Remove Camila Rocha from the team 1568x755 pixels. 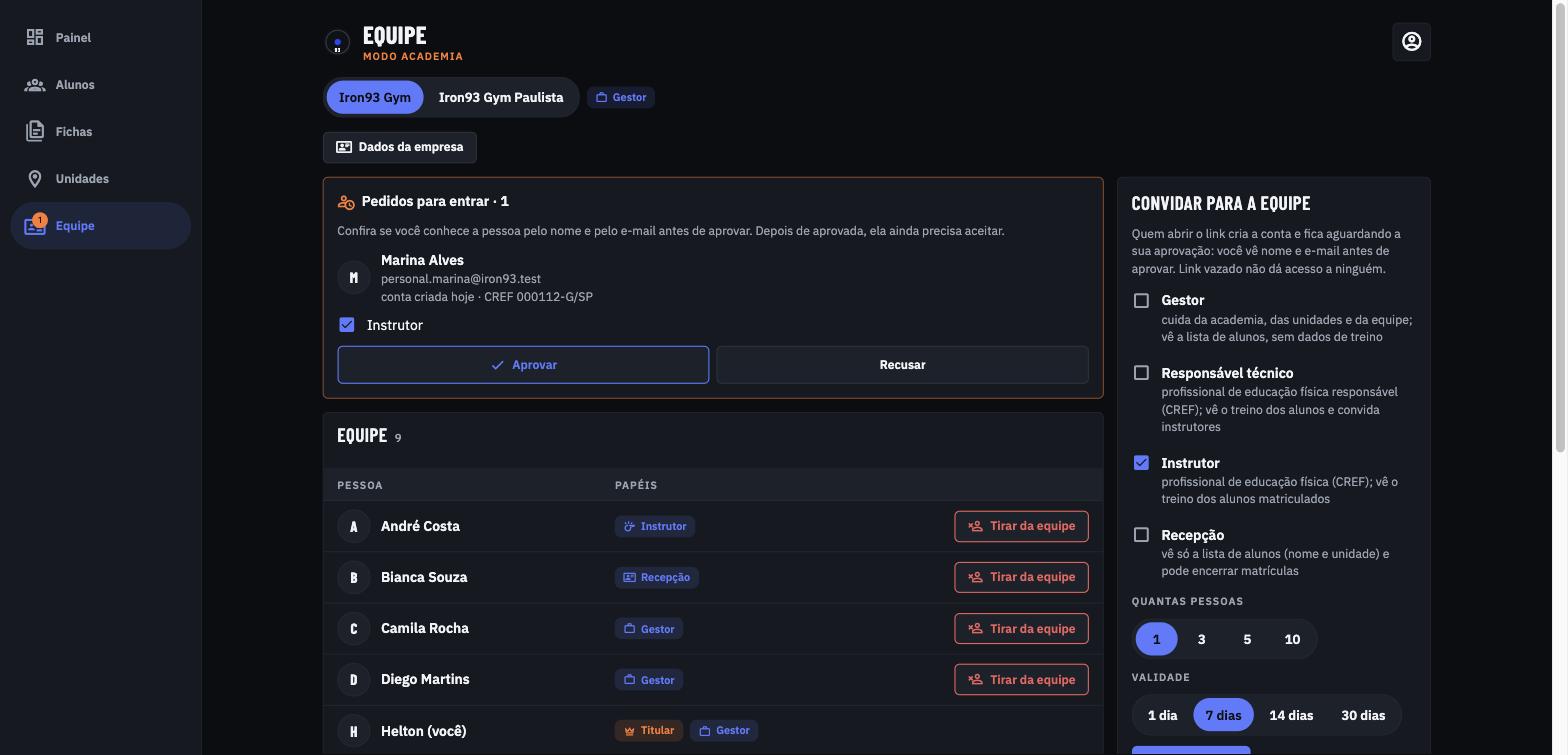[1021, 628]
